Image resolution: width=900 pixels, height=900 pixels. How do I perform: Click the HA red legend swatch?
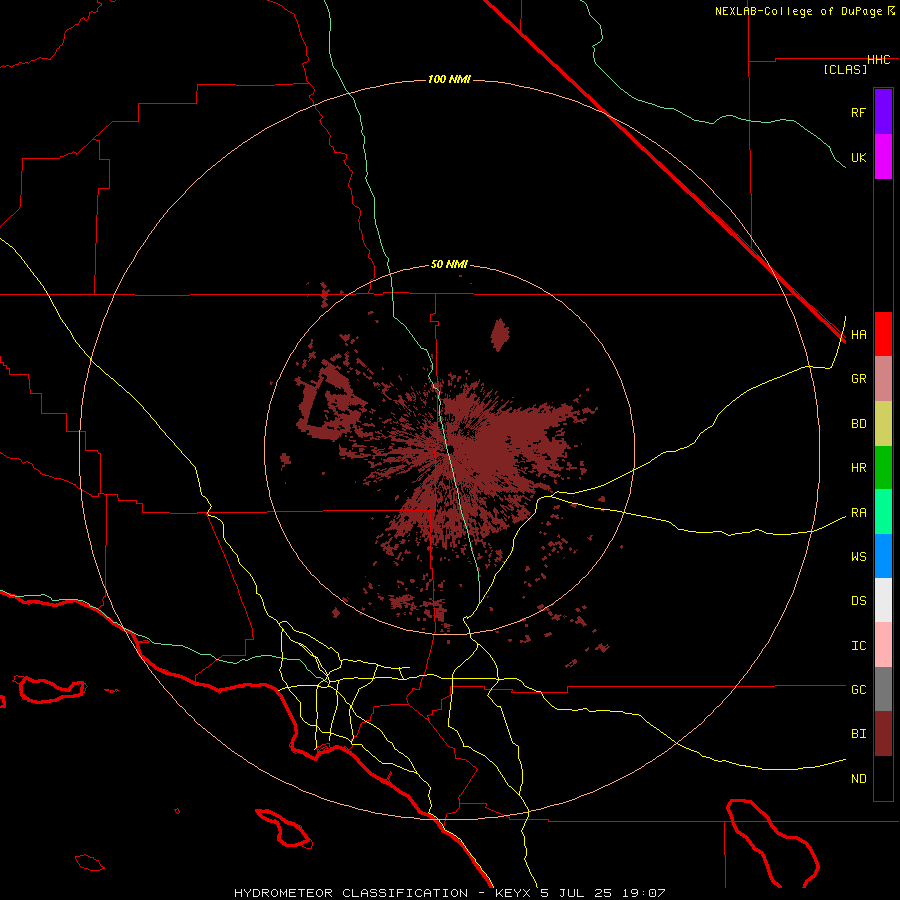883,334
